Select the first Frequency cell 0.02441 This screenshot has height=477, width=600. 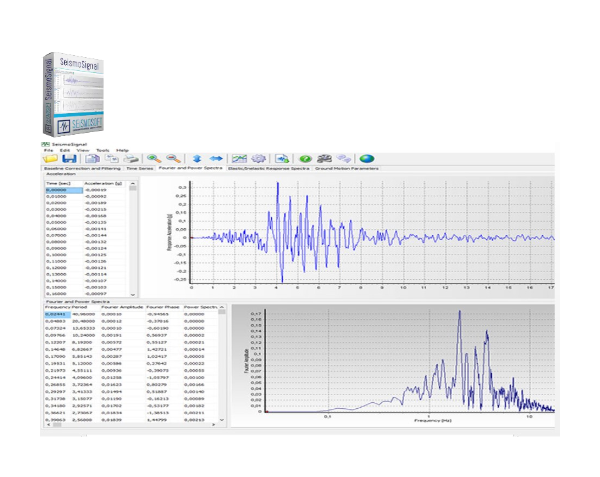click(56, 312)
